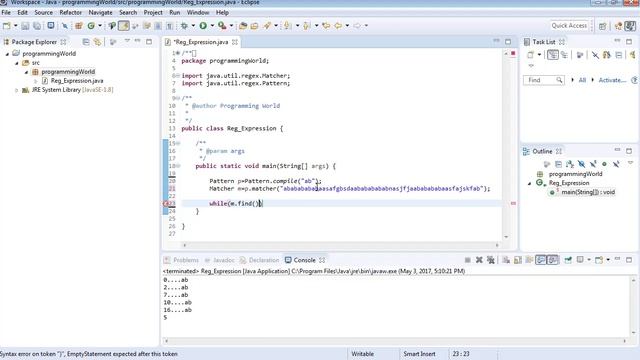Click the New Task icon in Task List
640x360 pixels.
(530, 55)
